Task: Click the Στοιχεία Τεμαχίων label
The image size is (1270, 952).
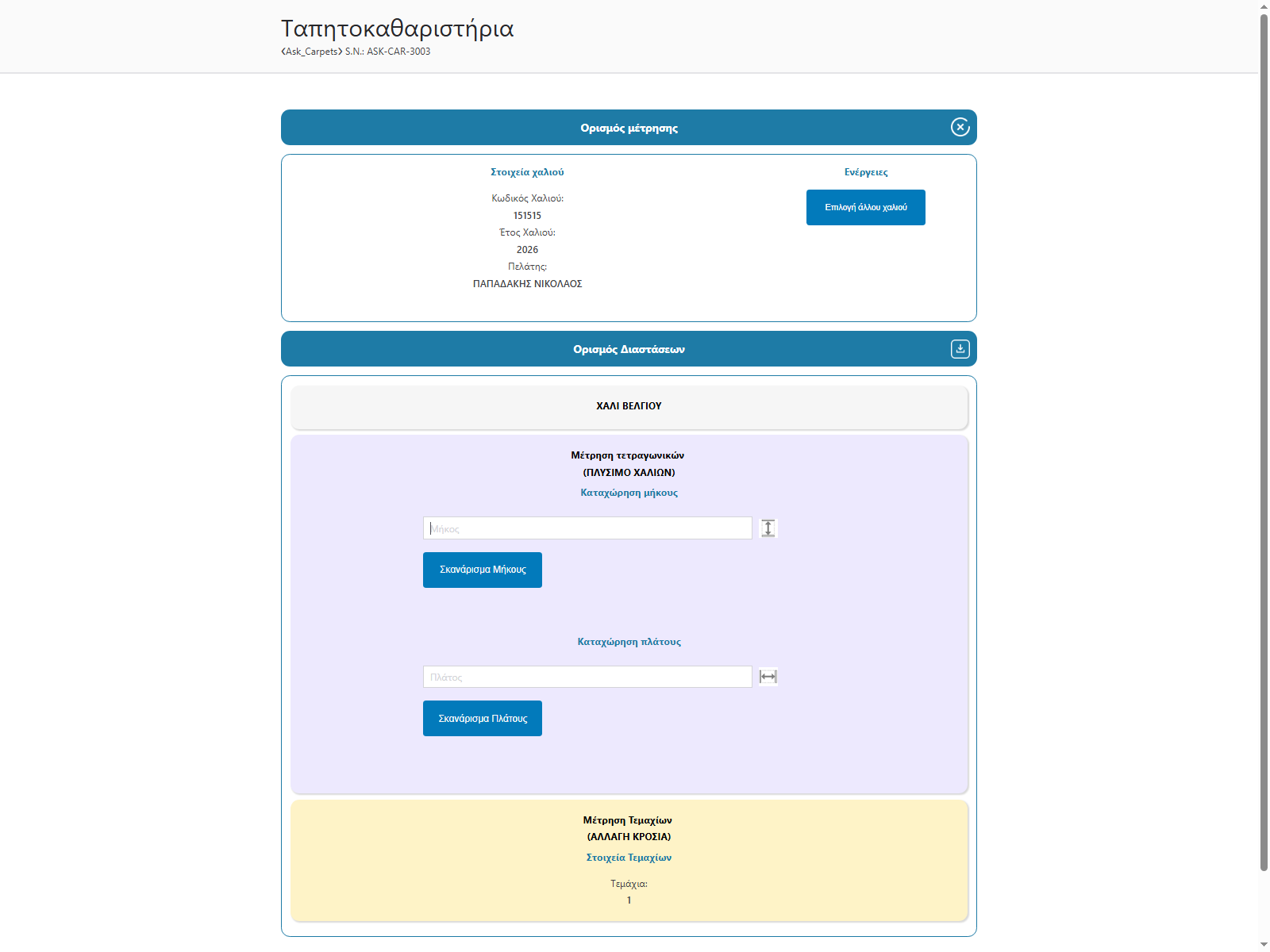Action: pyautogui.click(x=629, y=858)
